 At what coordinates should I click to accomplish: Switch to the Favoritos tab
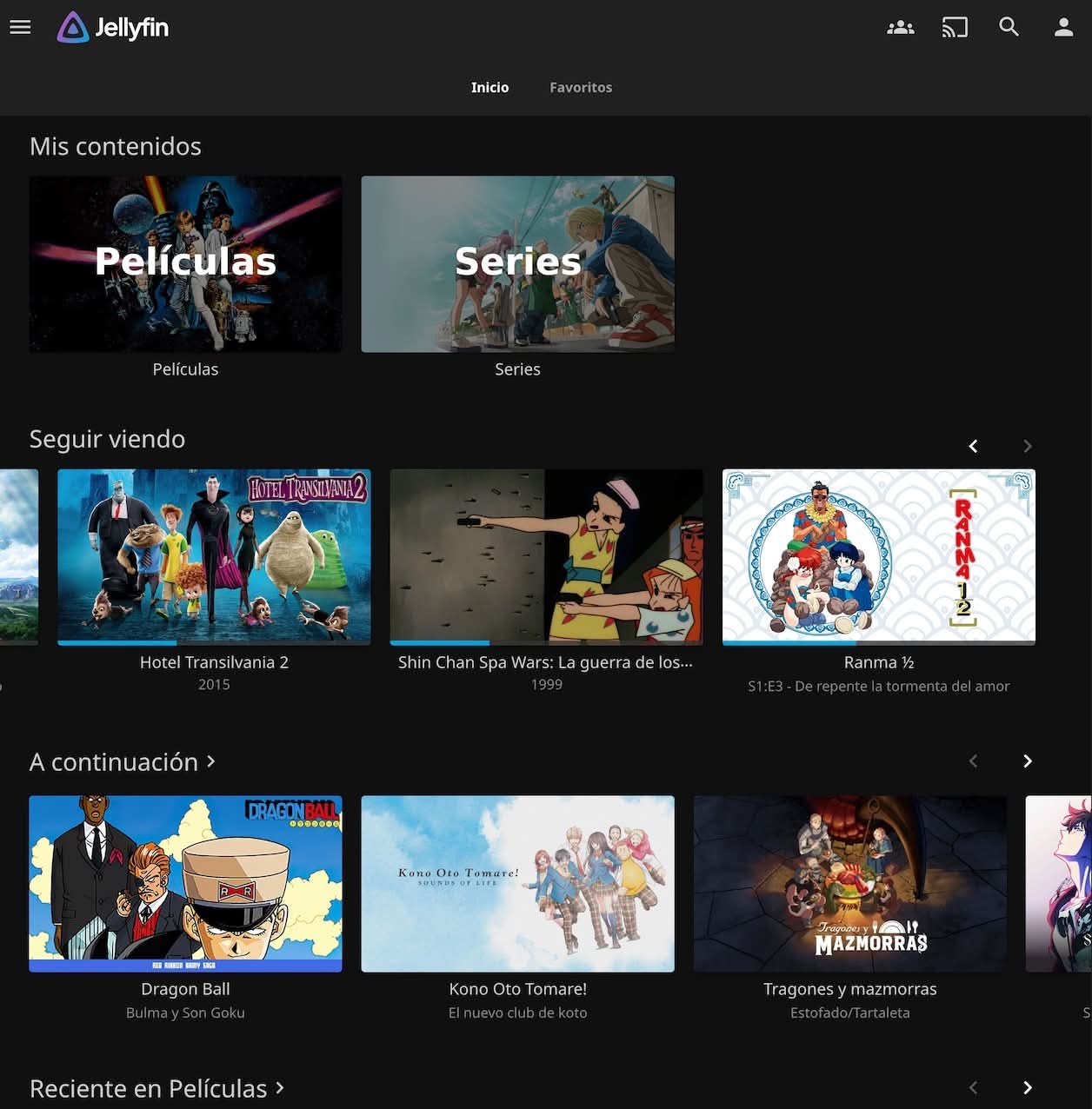click(580, 87)
